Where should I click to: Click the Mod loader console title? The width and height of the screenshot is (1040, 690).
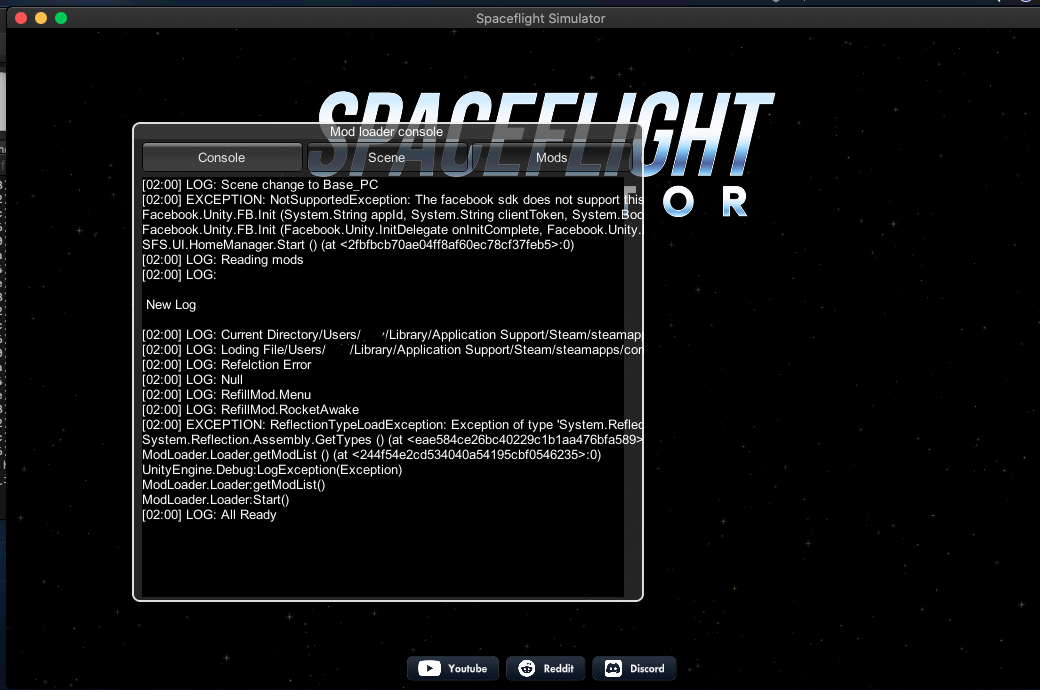tap(387, 131)
